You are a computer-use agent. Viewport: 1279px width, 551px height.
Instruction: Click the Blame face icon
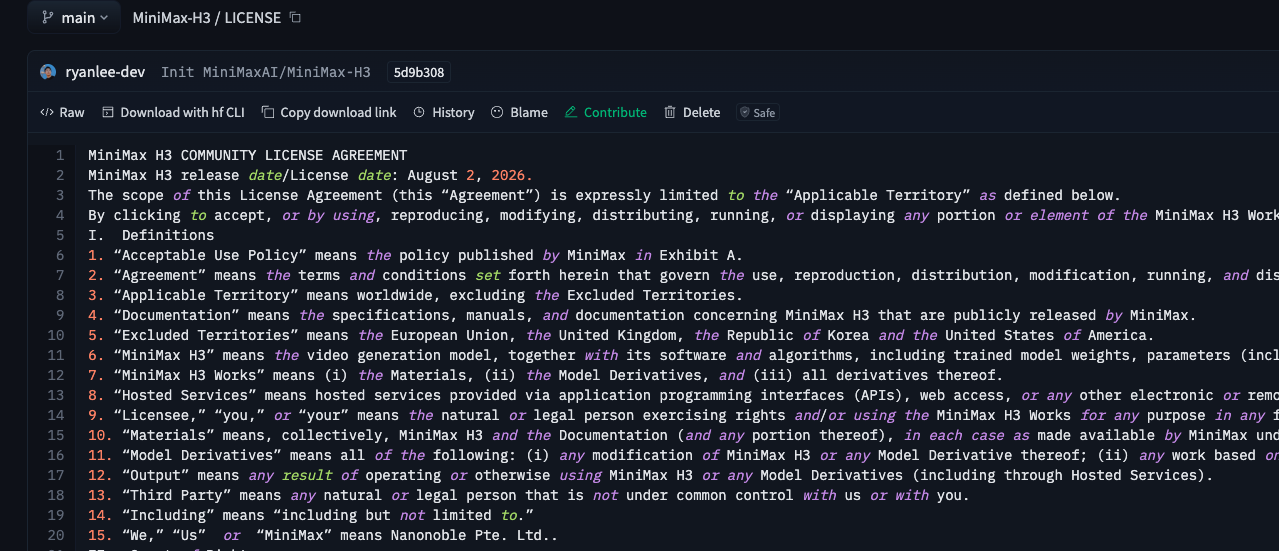pyautogui.click(x=497, y=112)
